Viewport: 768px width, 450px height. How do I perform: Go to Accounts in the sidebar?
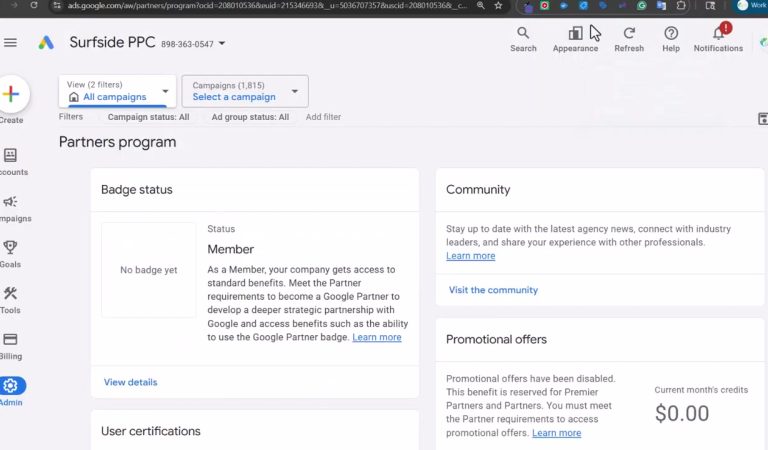click(11, 162)
